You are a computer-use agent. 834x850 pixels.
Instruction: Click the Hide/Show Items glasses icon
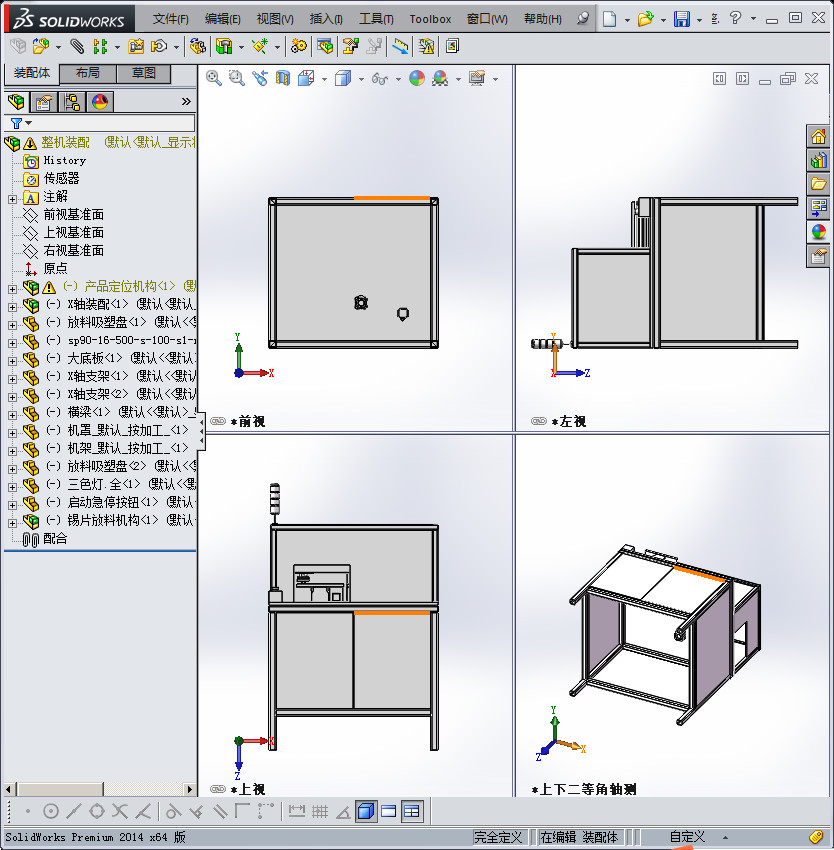click(x=380, y=79)
